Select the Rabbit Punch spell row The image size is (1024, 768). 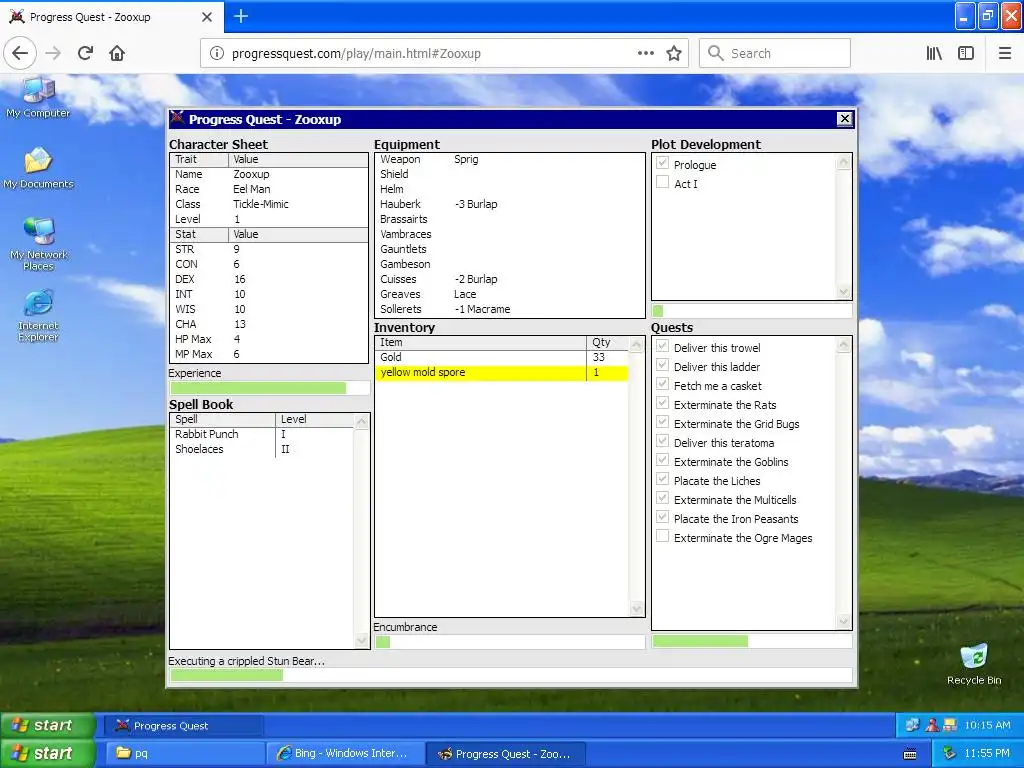tap(261, 434)
